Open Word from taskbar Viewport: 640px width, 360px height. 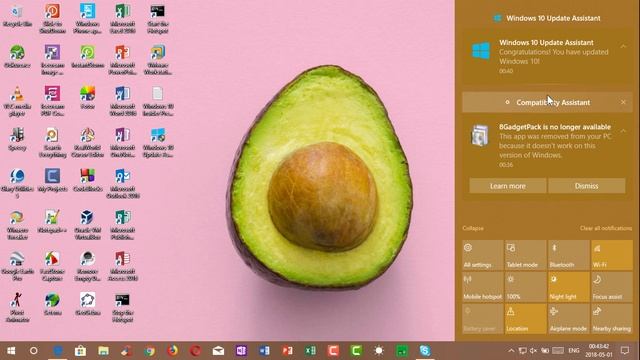click(264, 351)
